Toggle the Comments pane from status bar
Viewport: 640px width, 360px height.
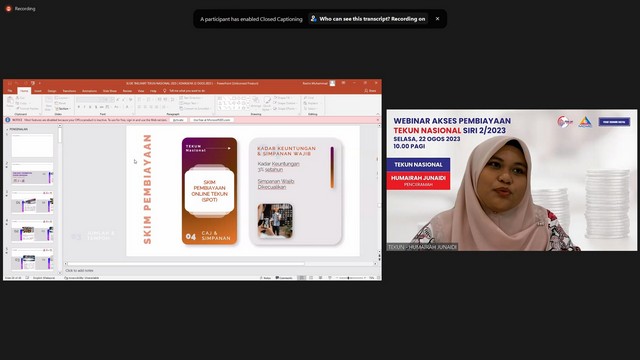point(284,278)
